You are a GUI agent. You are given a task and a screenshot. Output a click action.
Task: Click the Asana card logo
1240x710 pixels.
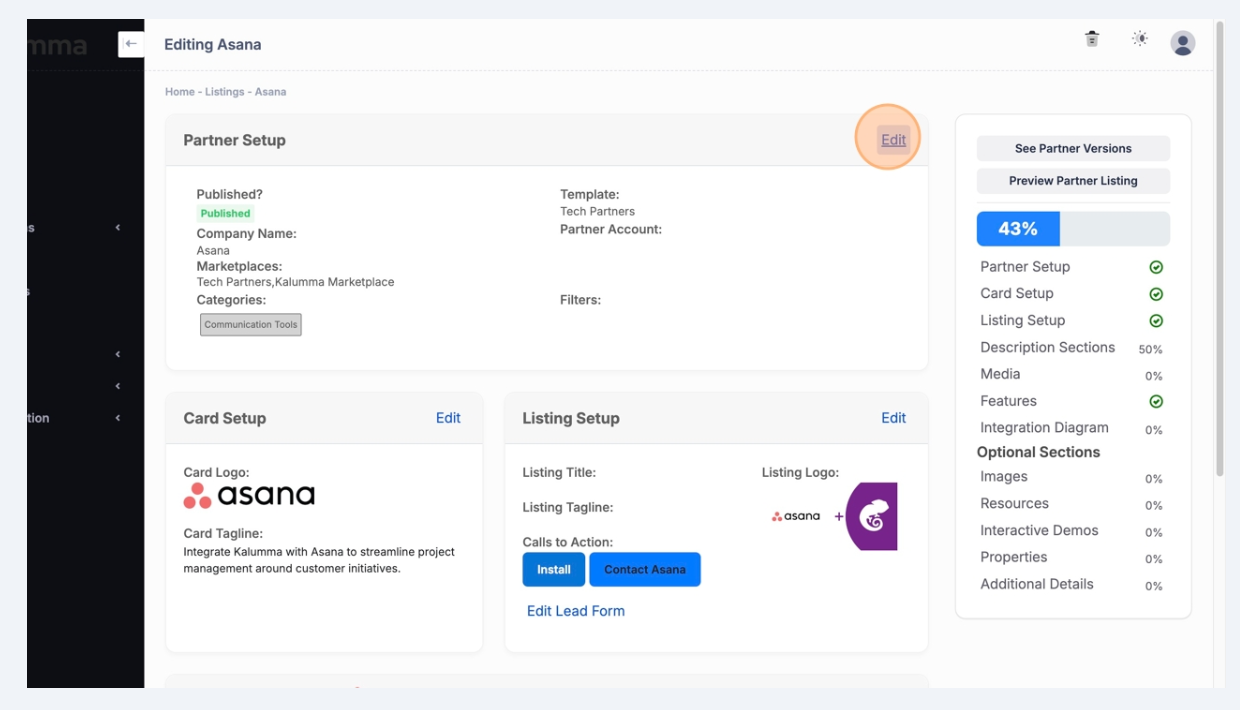[x=249, y=495]
